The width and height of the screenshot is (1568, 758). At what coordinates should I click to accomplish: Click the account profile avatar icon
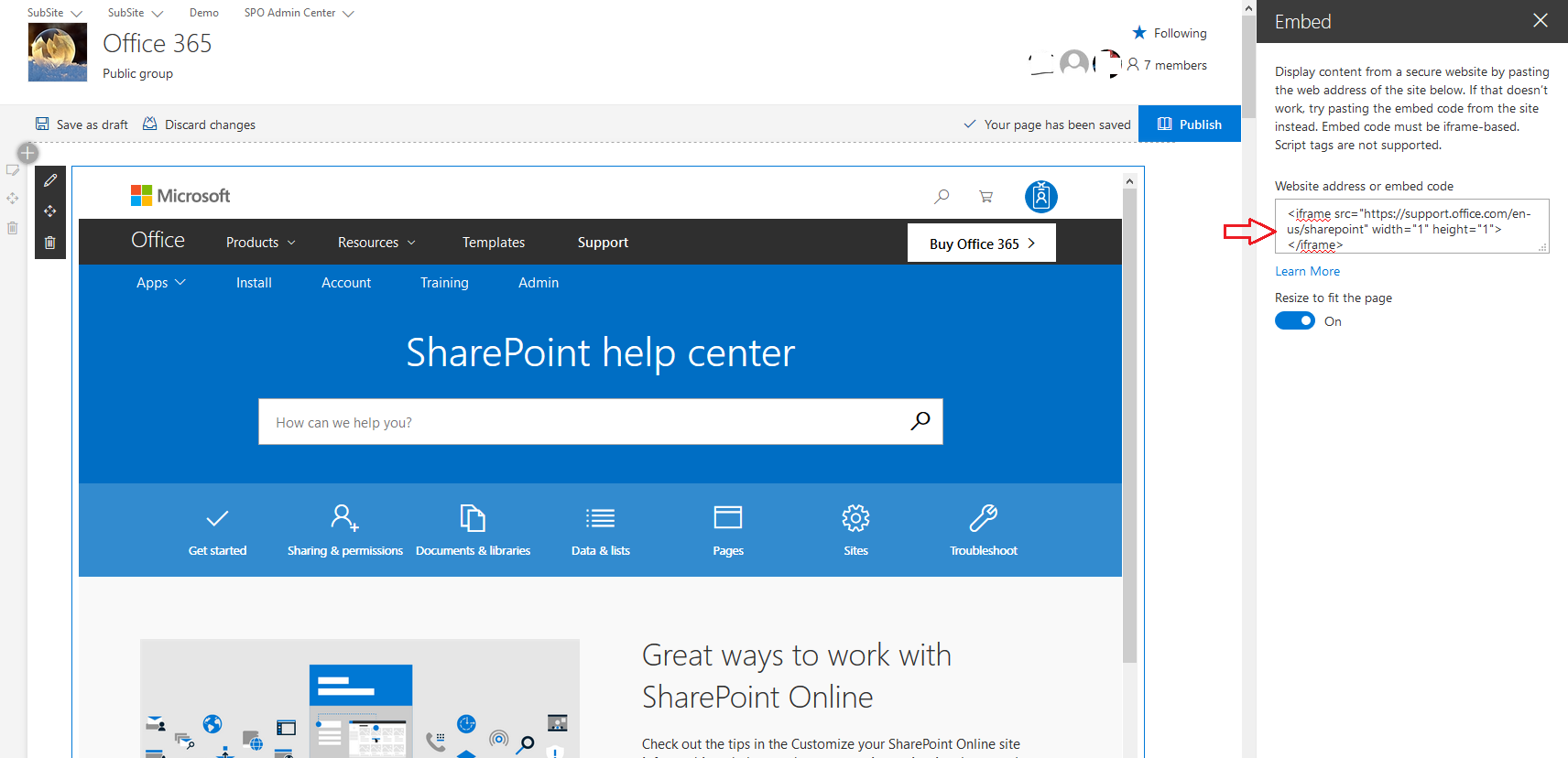(1041, 196)
